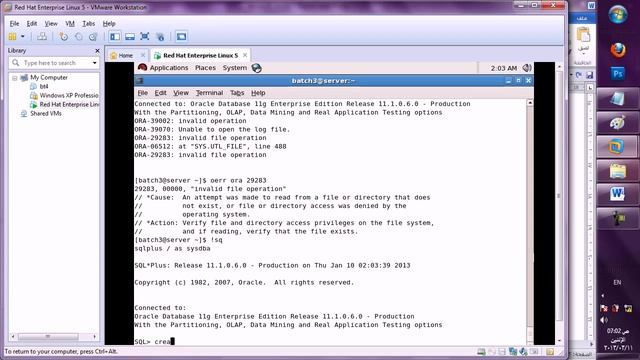Click the library horizontal scrollbar thumb
Screen dimensions: 640x360
48,337
